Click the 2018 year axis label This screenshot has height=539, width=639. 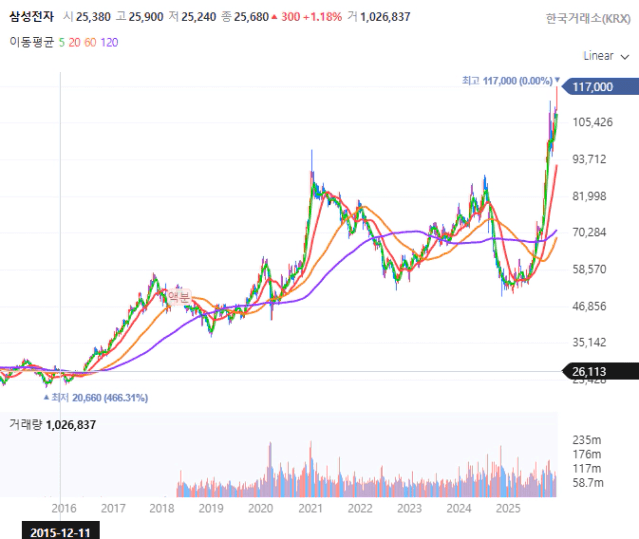(162, 508)
